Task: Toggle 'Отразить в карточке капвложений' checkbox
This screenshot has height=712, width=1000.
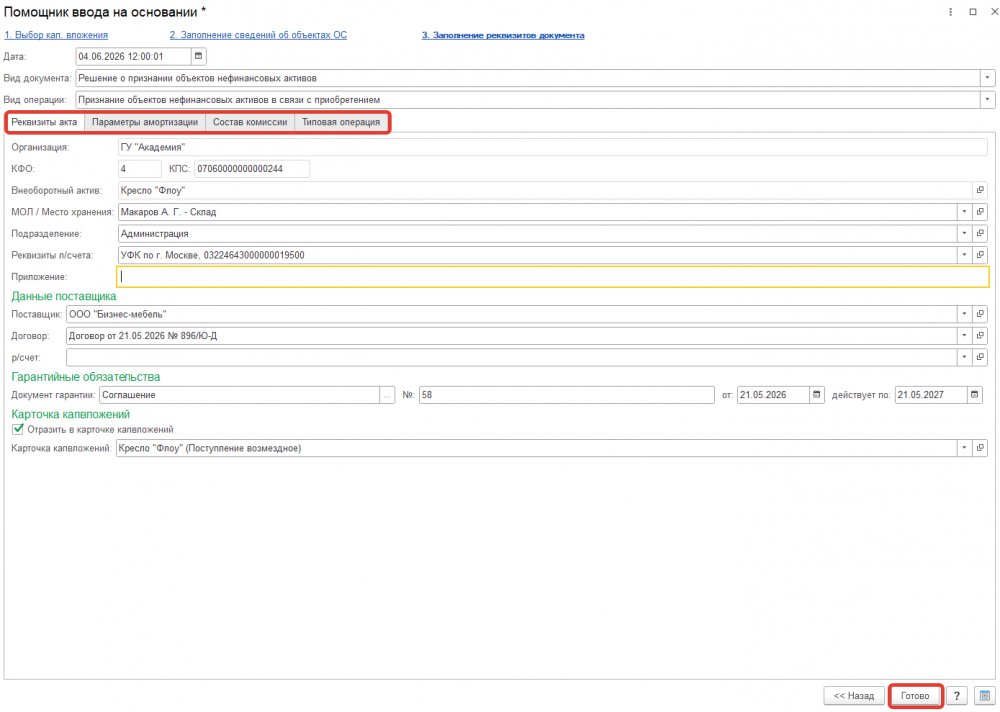Action: [x=18, y=429]
